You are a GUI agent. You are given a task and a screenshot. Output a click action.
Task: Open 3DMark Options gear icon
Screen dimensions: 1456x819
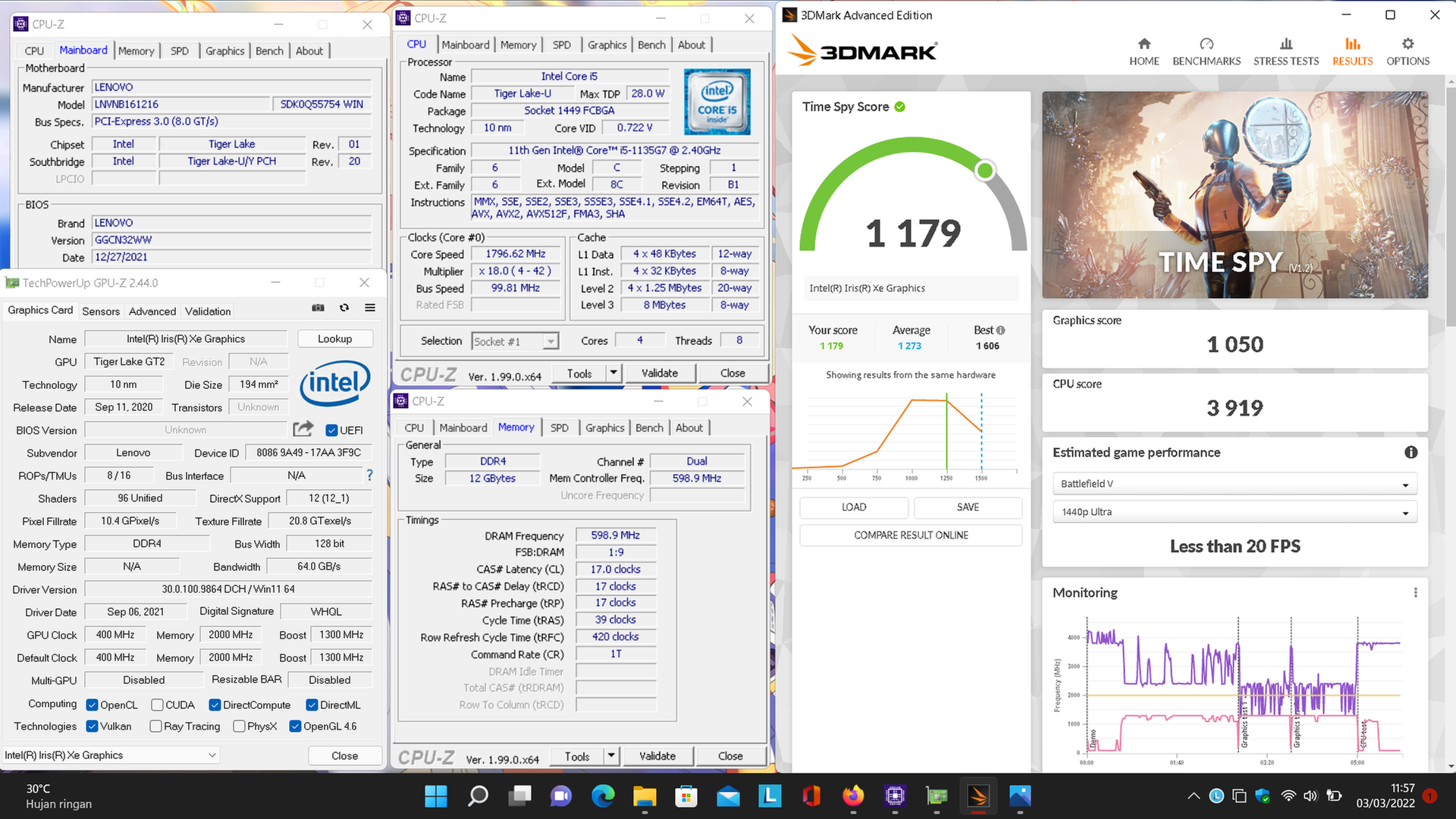1408,44
